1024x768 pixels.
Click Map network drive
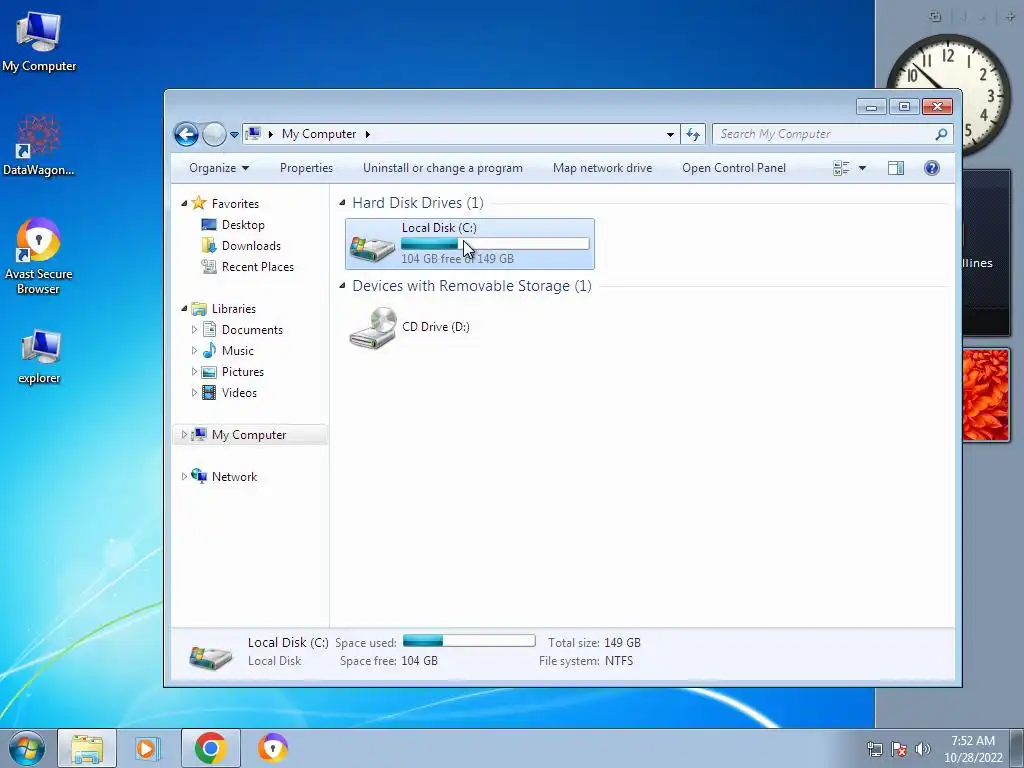click(x=602, y=168)
